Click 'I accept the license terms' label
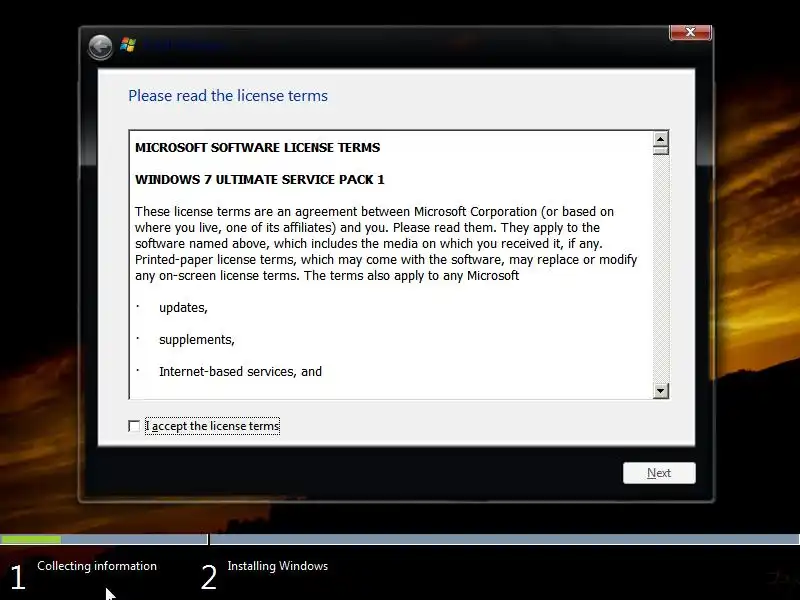The height and width of the screenshot is (600, 800). tap(212, 426)
